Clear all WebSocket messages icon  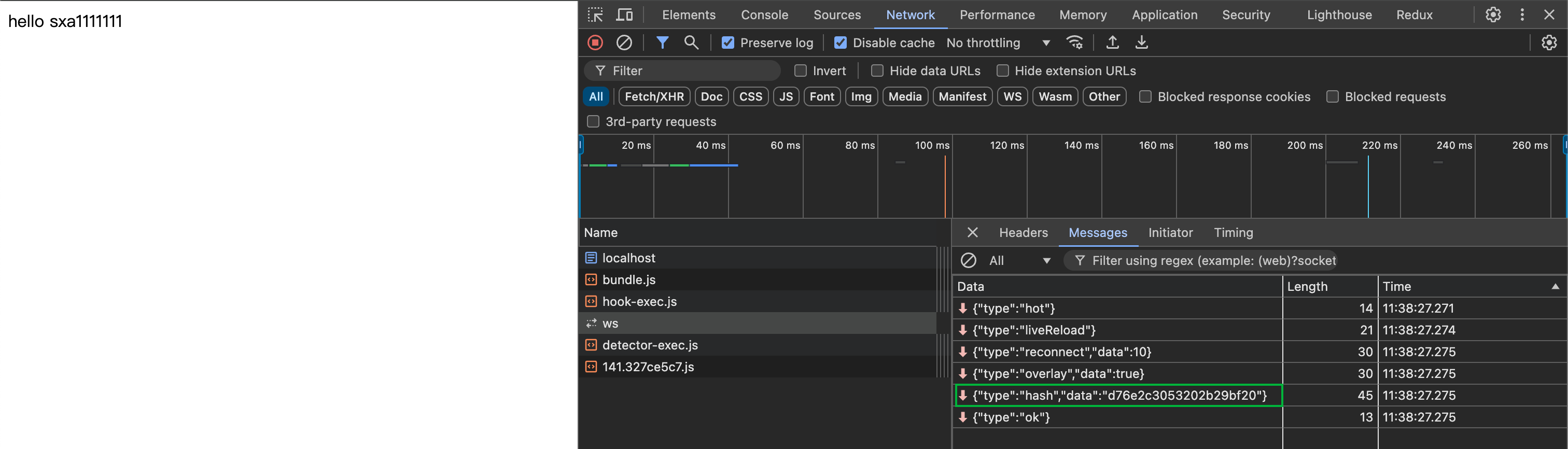coord(968,260)
